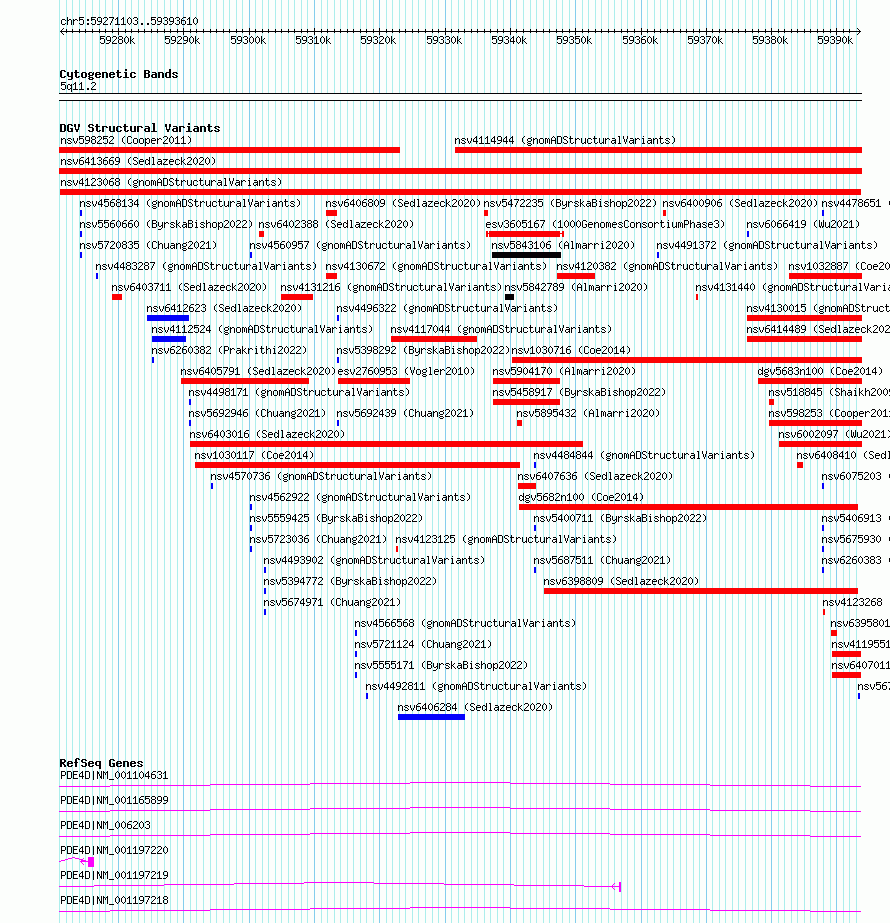The width and height of the screenshot is (890, 923).
Task: Click nsv5721124 (Chuang2021) label
Action: point(423,645)
